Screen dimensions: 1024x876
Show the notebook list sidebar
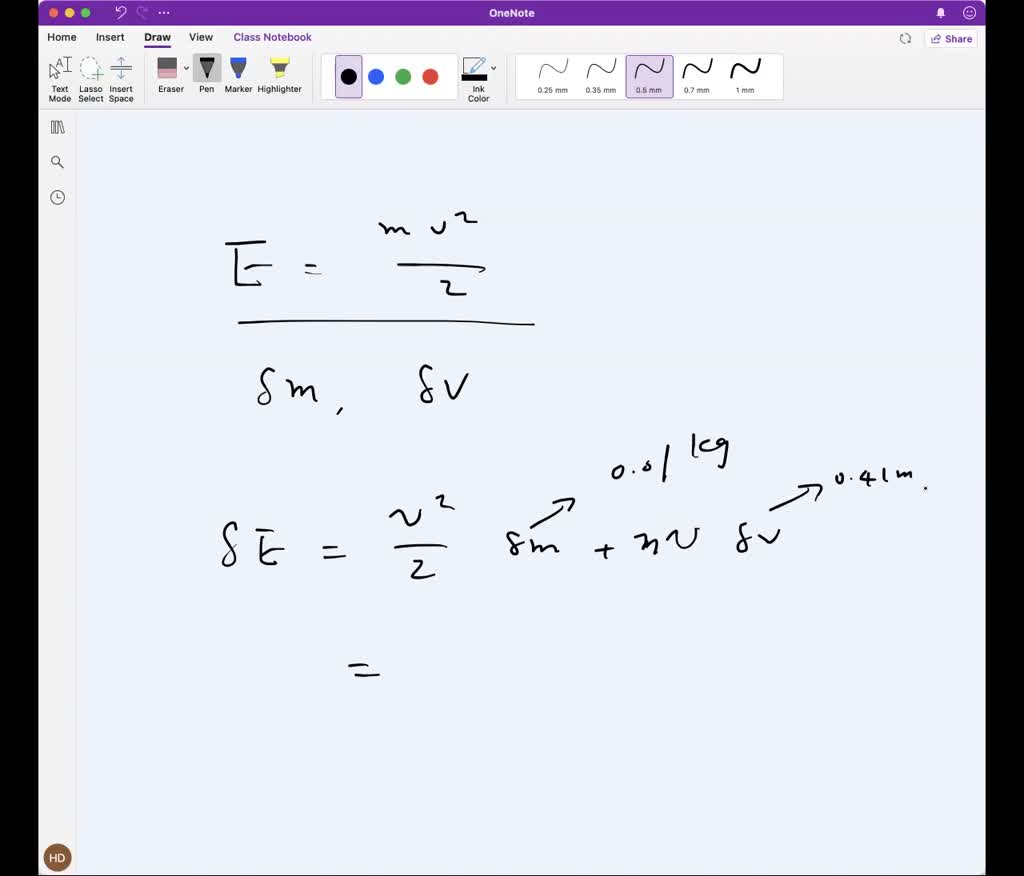click(57, 126)
